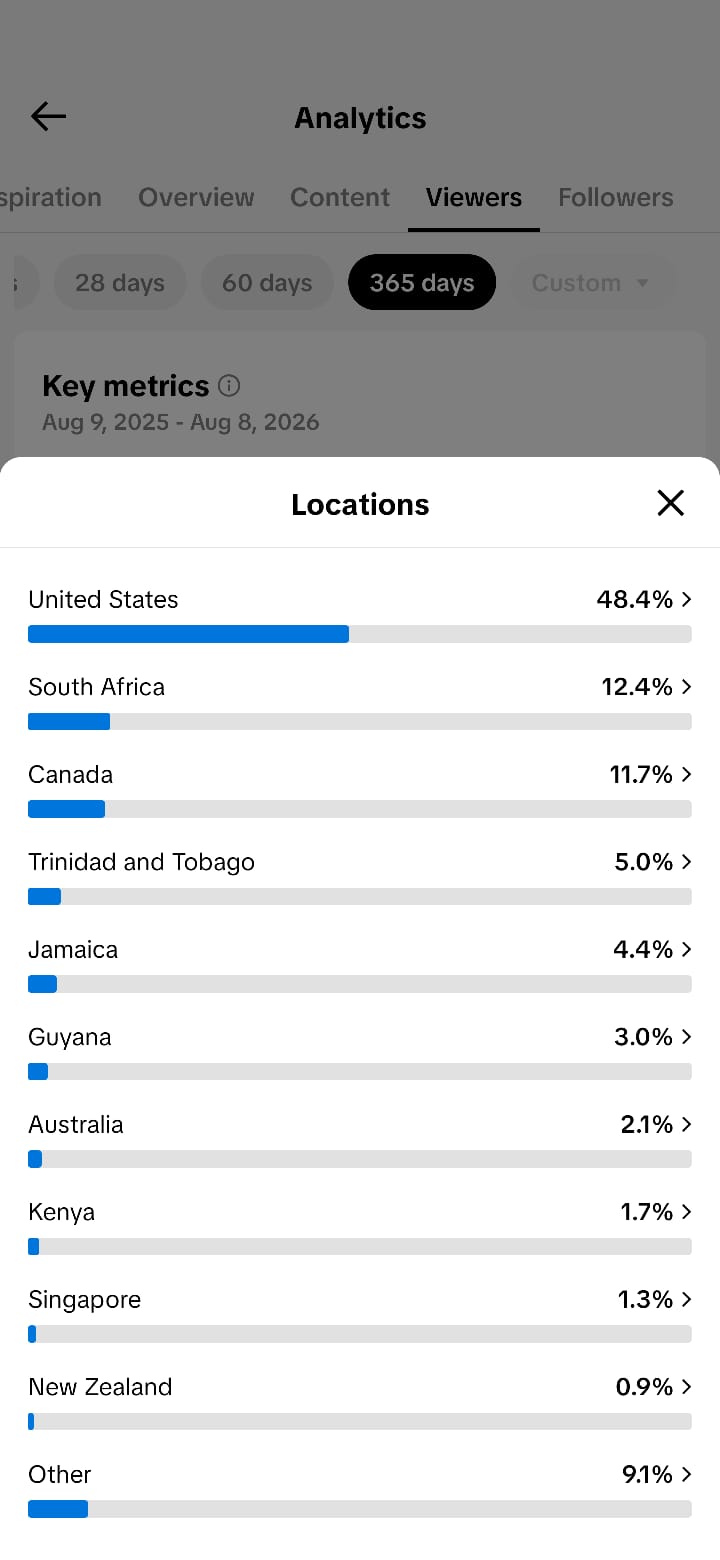
Task: Open the Other locations row
Action: (x=360, y=1487)
